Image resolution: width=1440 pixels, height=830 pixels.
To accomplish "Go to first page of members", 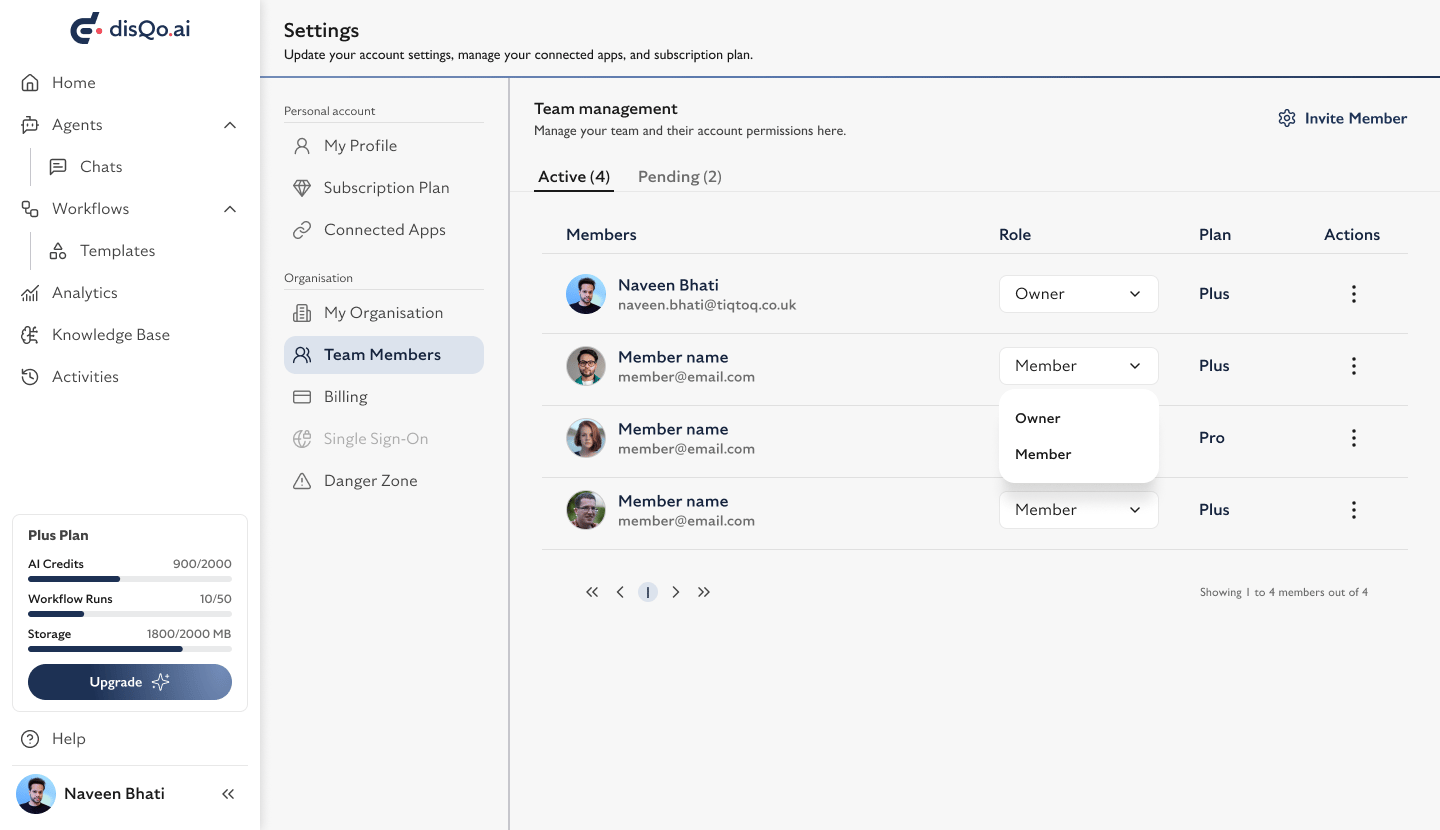I will [x=592, y=592].
